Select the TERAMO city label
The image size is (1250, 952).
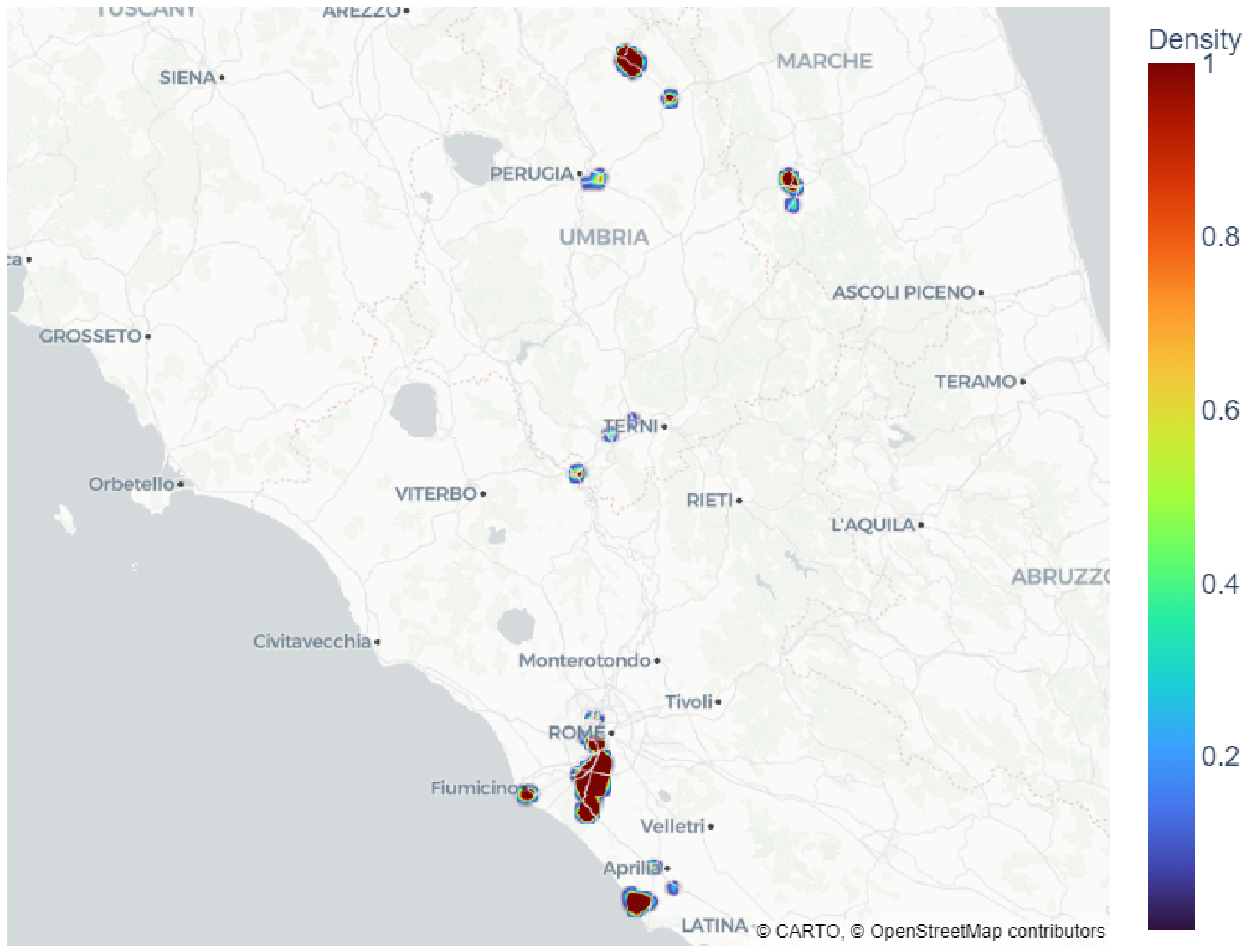coord(975,381)
